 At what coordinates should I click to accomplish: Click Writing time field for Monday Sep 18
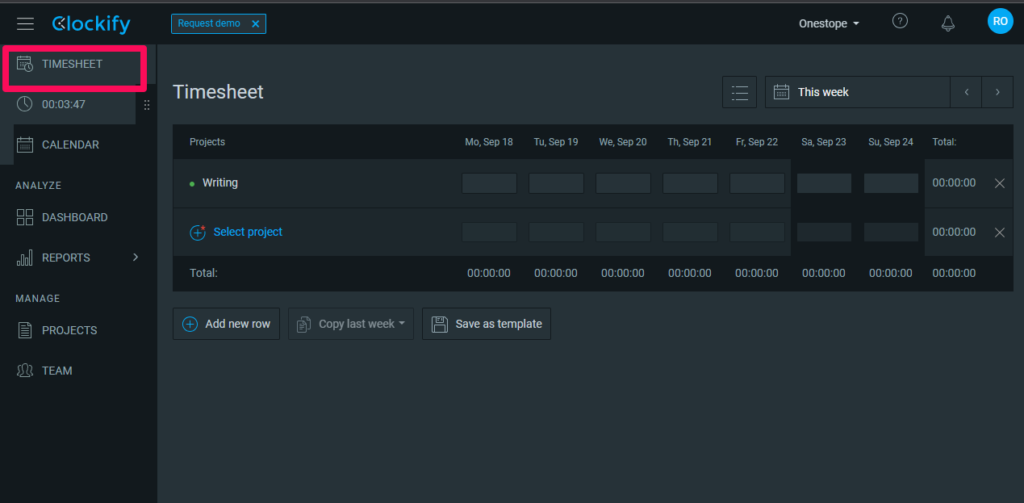489,184
